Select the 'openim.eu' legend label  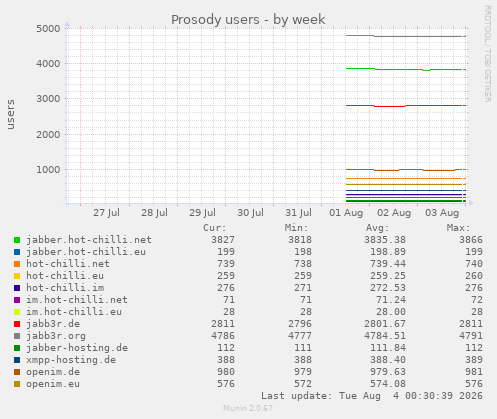pos(53,384)
